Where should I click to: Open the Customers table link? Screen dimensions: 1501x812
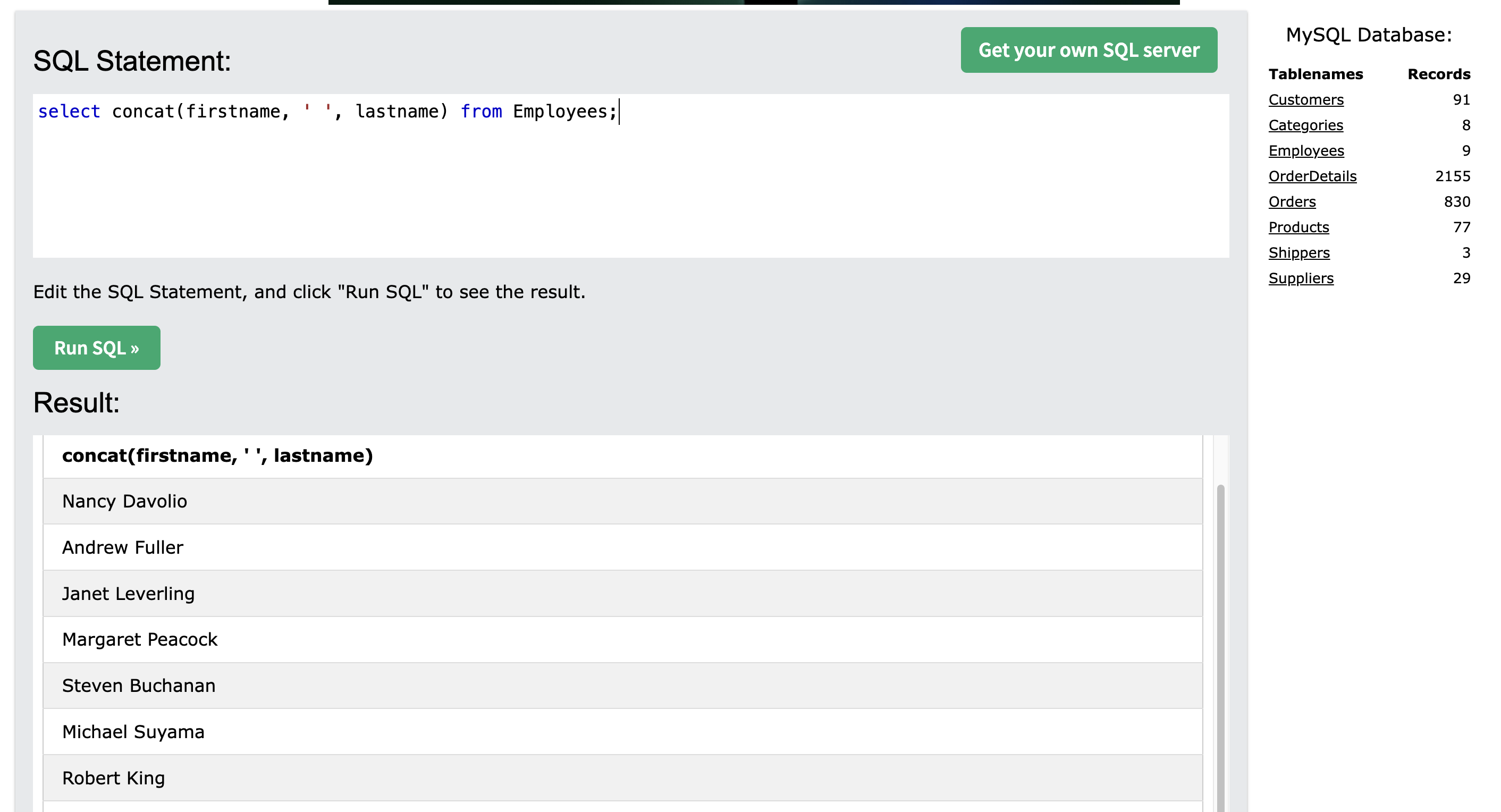pos(1306,99)
